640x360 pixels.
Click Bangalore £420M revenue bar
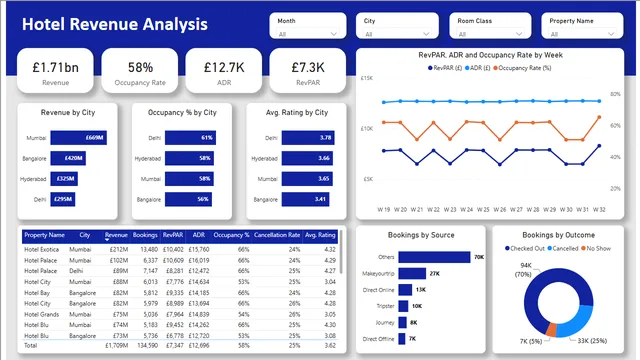(x=68, y=158)
